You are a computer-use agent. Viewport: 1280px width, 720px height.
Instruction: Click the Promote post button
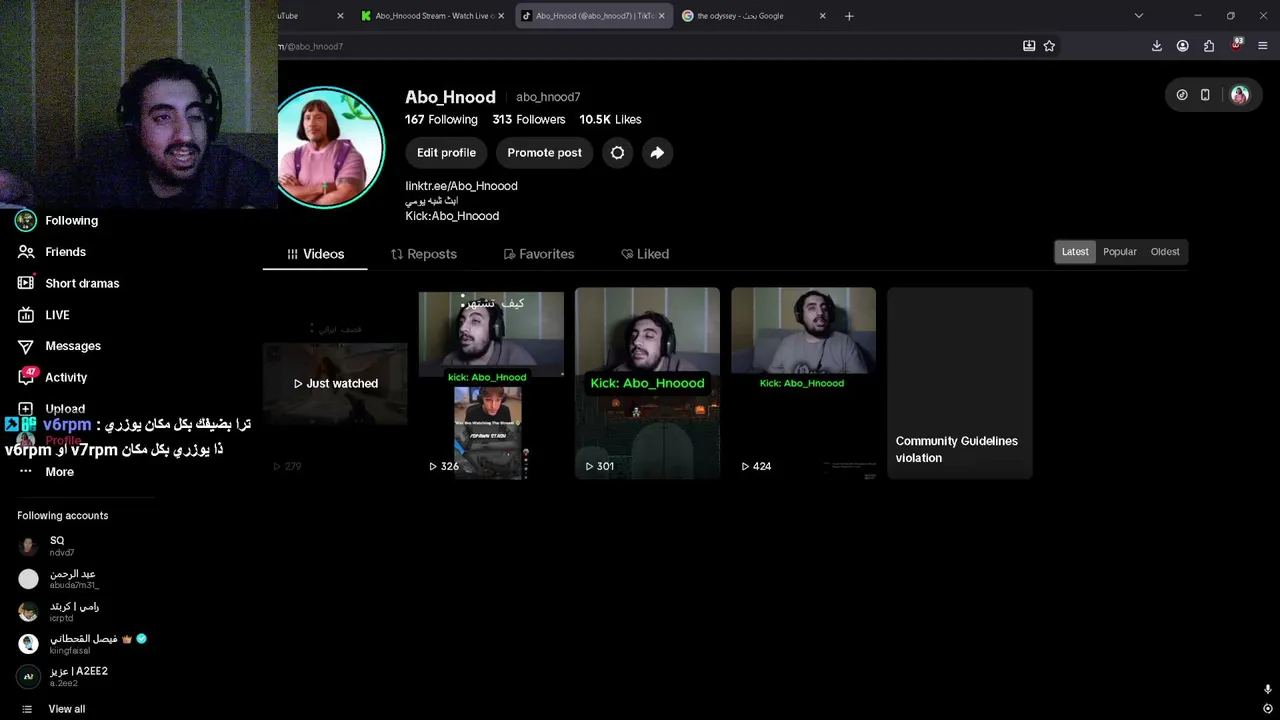tap(544, 153)
